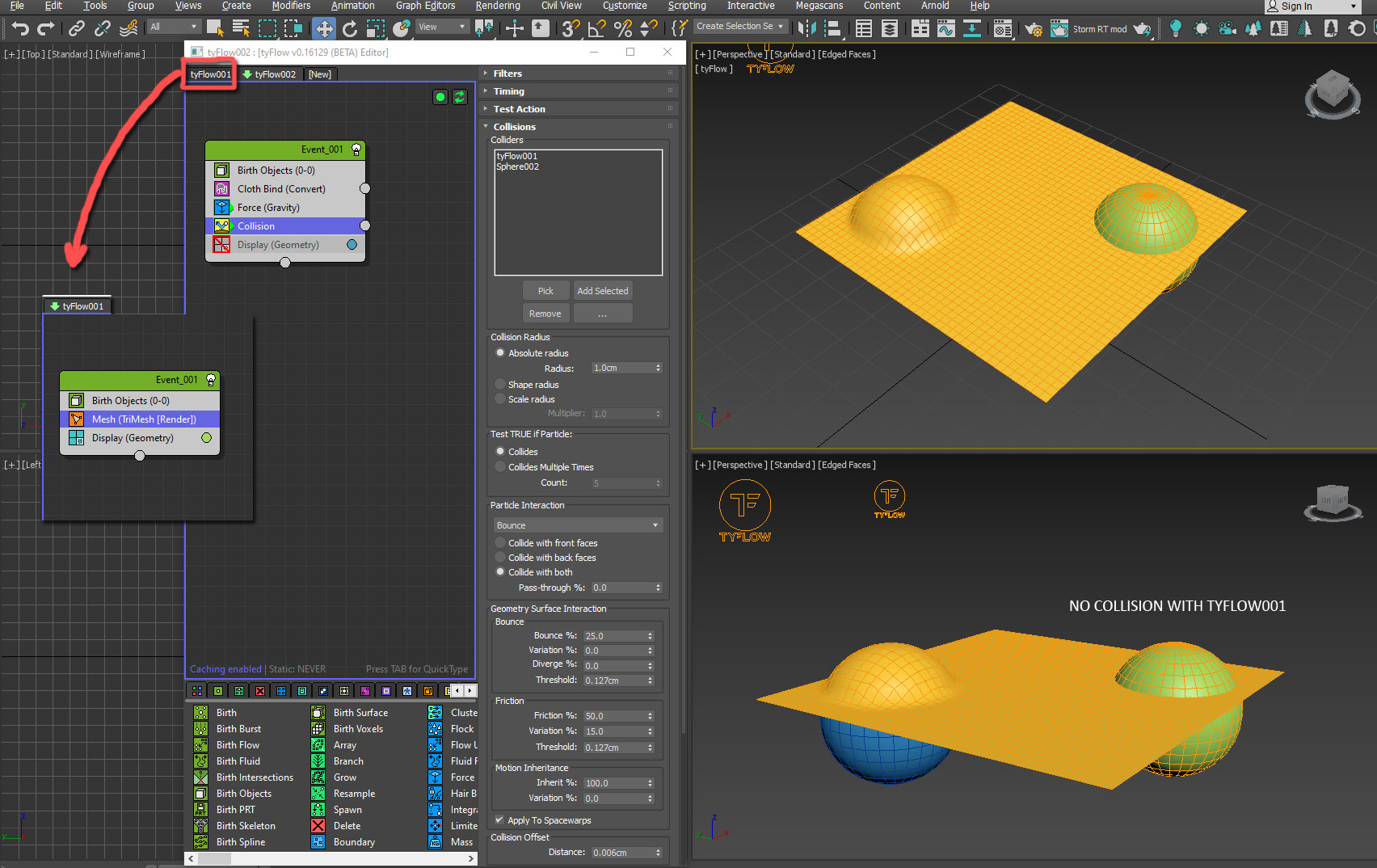This screenshot has width=1377, height=868.
Task: Click the green refresh icon in the flow editor
Action: [x=459, y=97]
